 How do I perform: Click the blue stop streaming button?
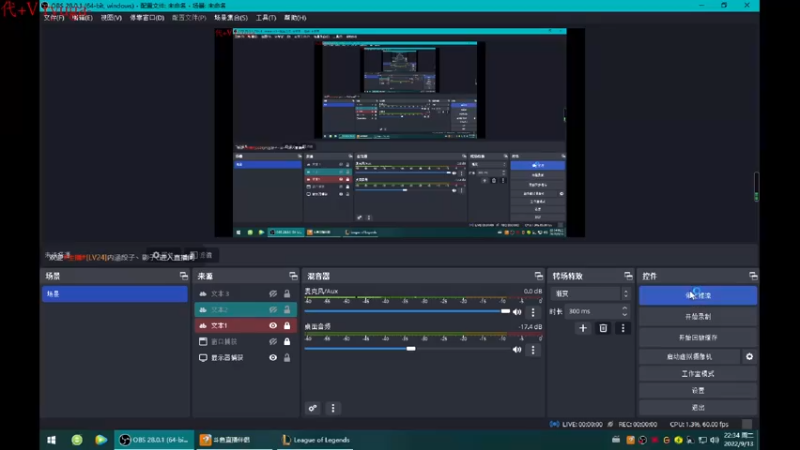[x=698, y=295]
